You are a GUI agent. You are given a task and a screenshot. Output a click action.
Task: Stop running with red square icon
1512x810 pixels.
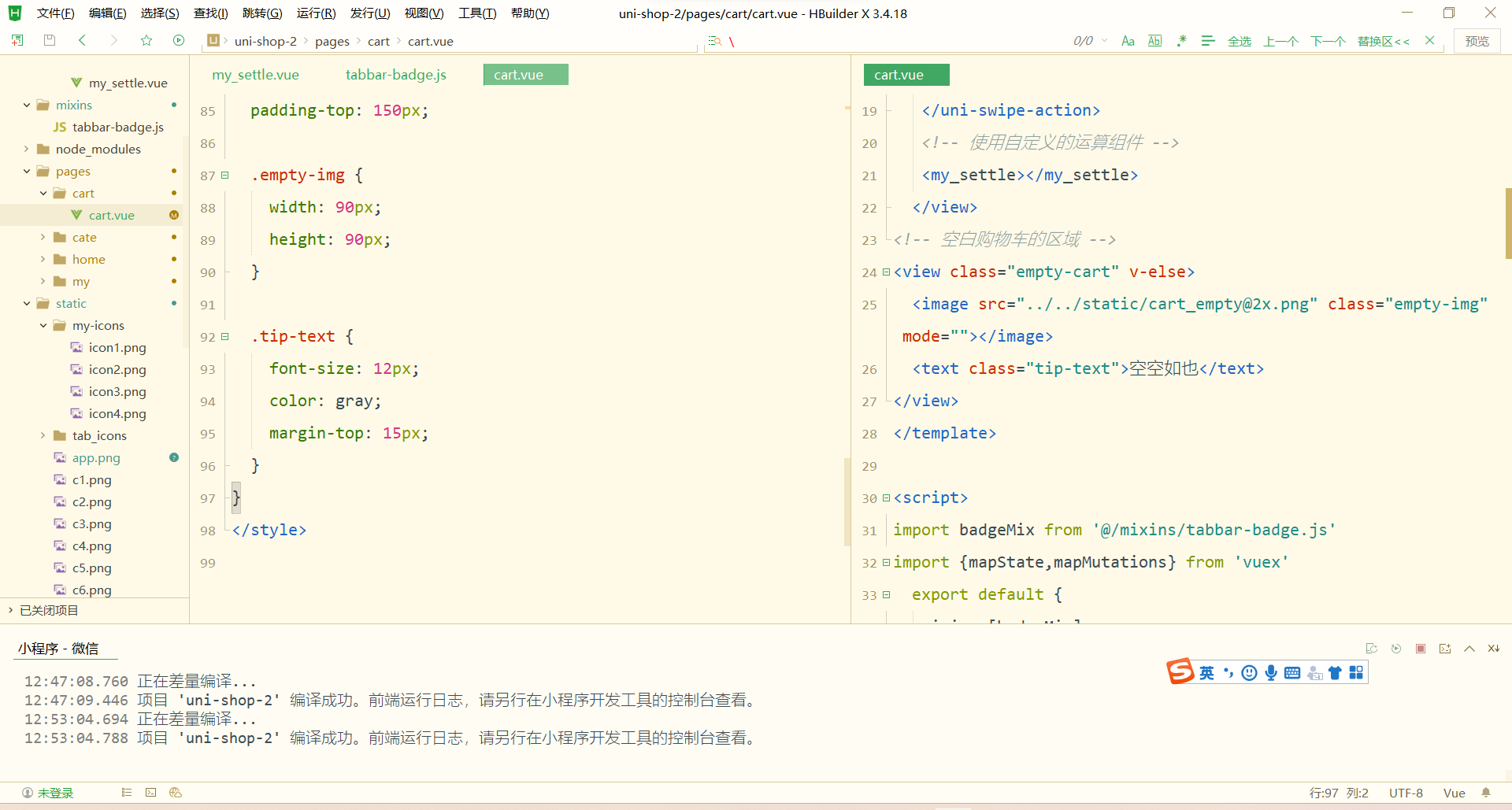click(x=1421, y=649)
